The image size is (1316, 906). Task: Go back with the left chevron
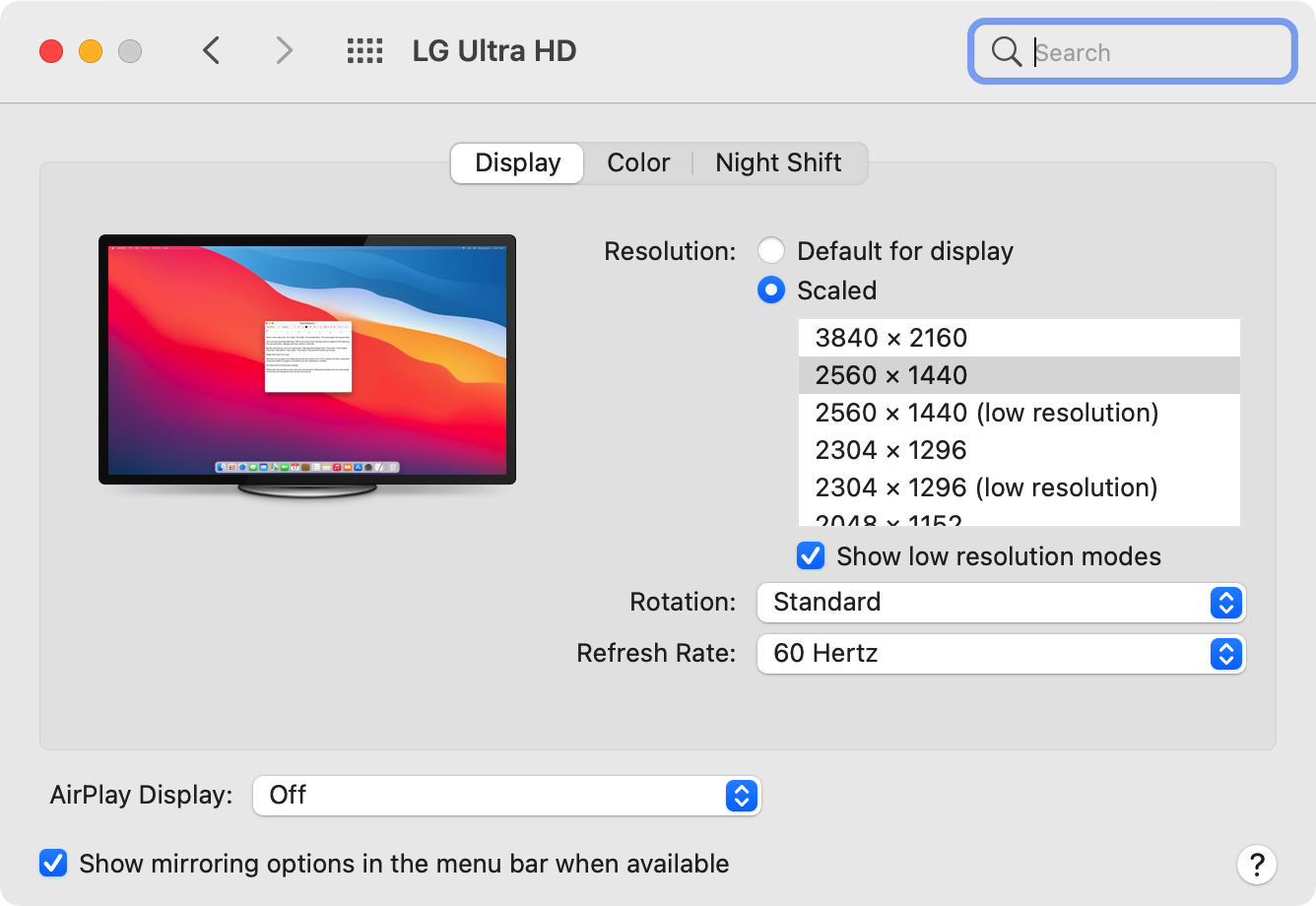pos(211,50)
